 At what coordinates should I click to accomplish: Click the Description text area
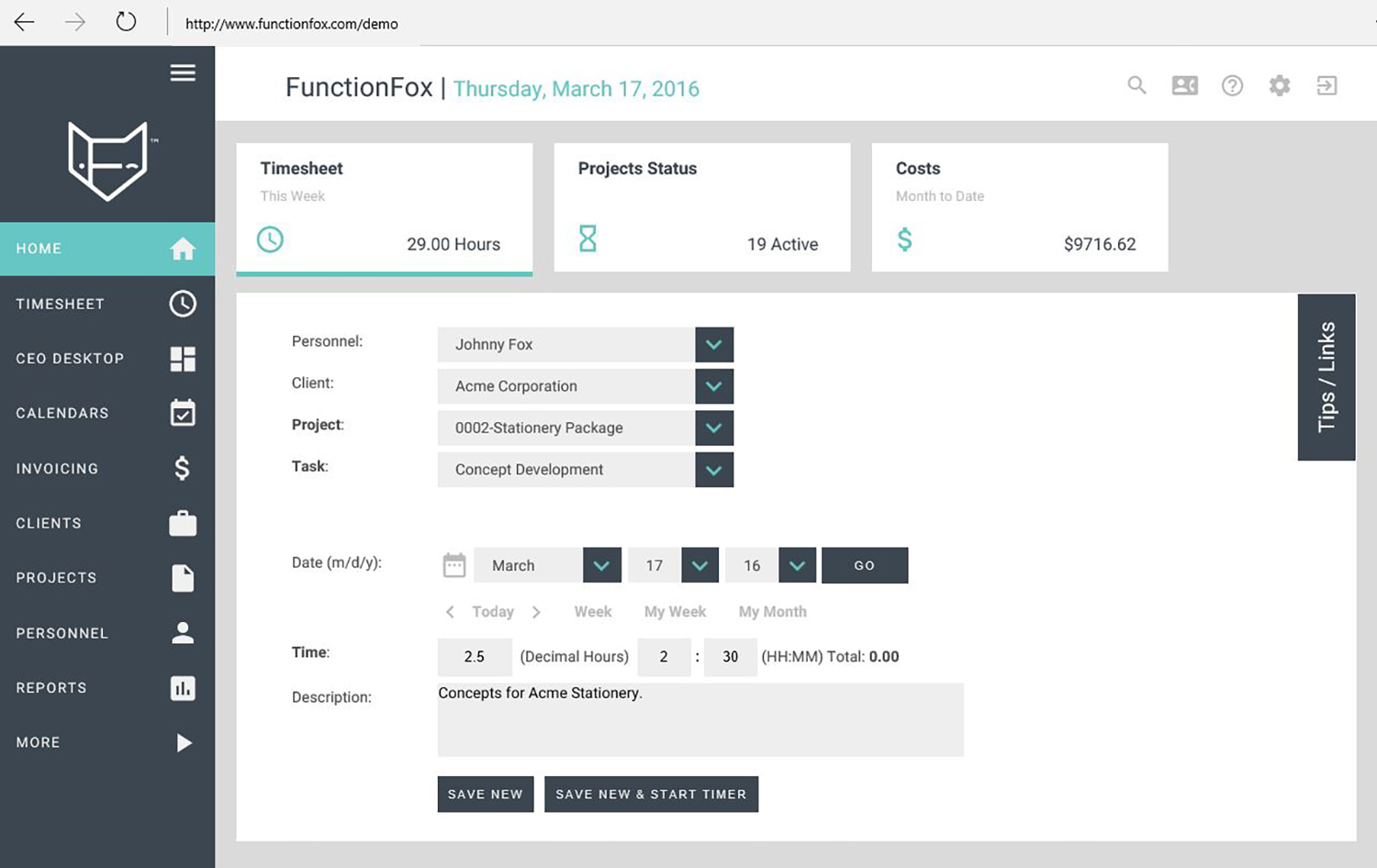(x=700, y=719)
